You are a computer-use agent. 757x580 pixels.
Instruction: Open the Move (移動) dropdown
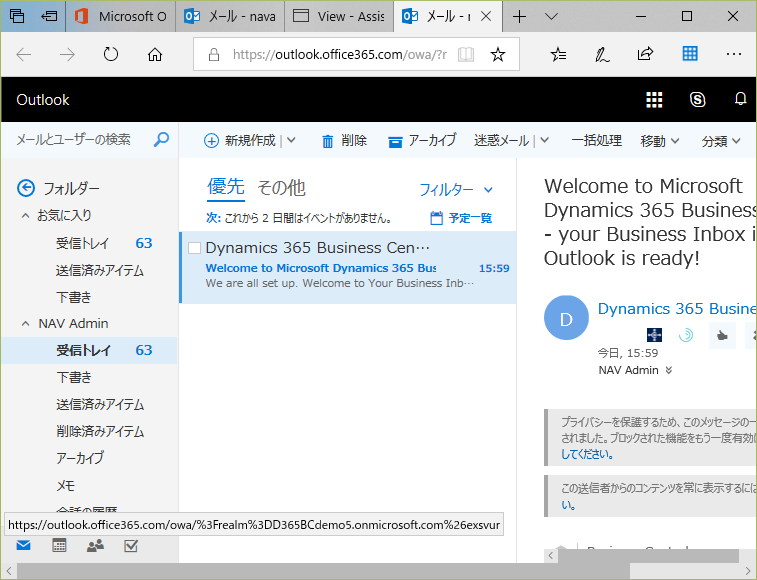[x=660, y=141]
